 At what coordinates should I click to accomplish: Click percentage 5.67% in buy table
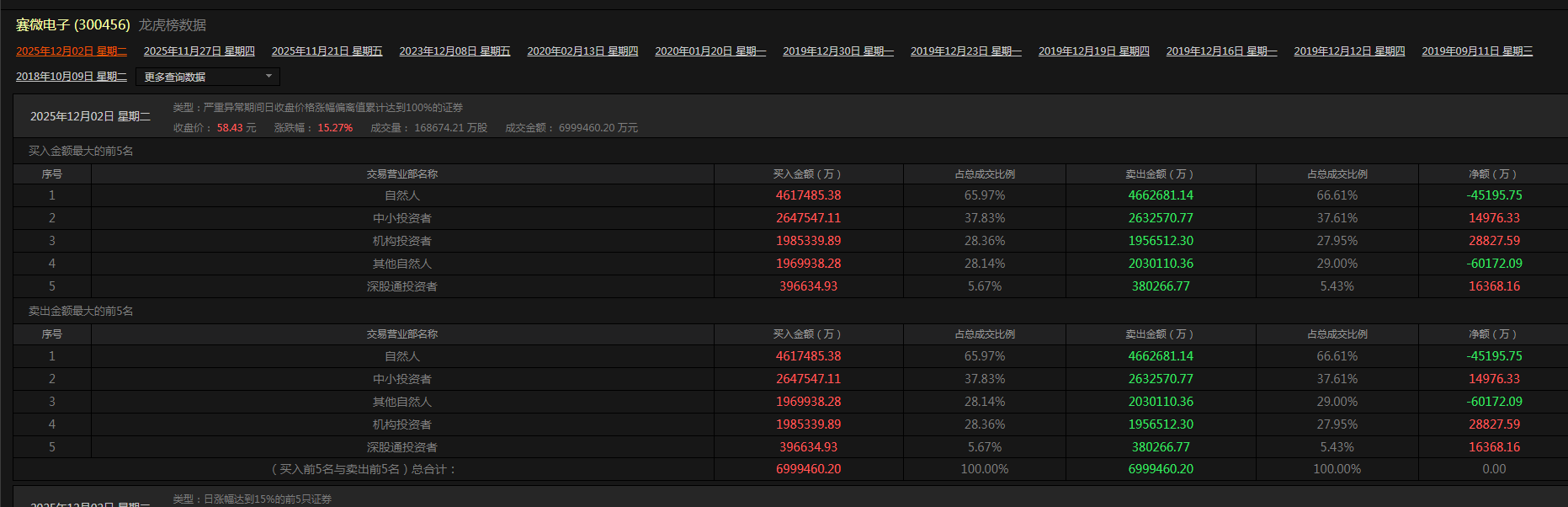tap(985, 286)
